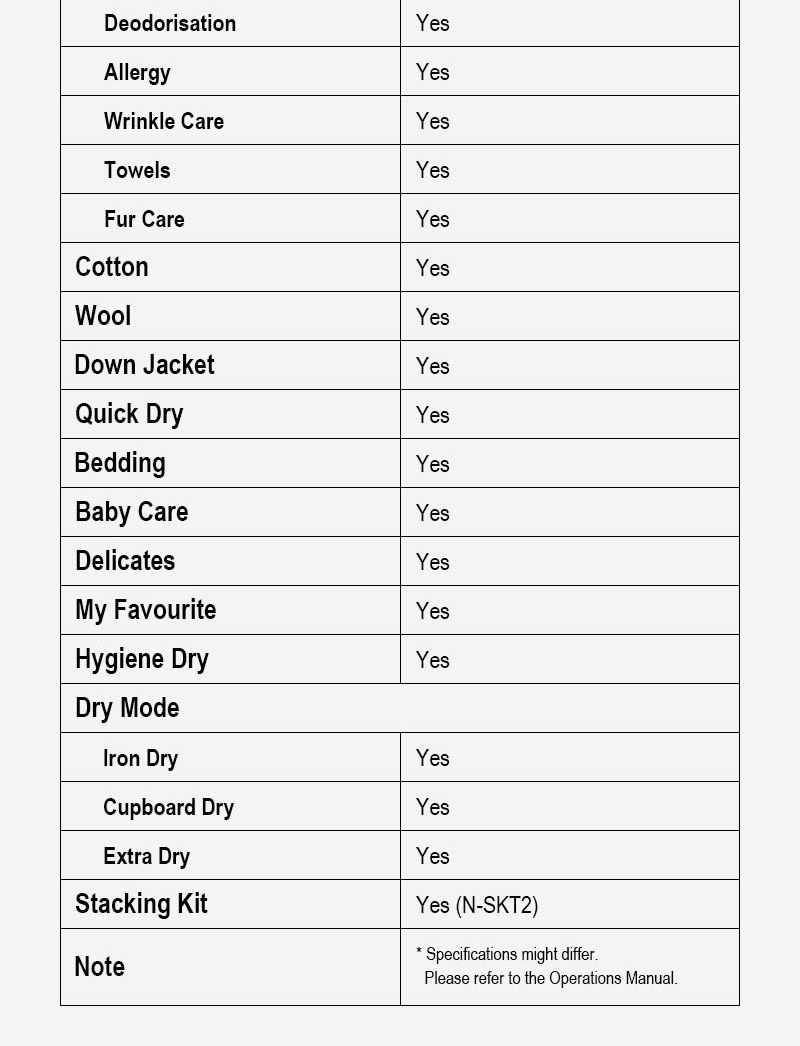Click the Delicates row heading

(x=125, y=561)
